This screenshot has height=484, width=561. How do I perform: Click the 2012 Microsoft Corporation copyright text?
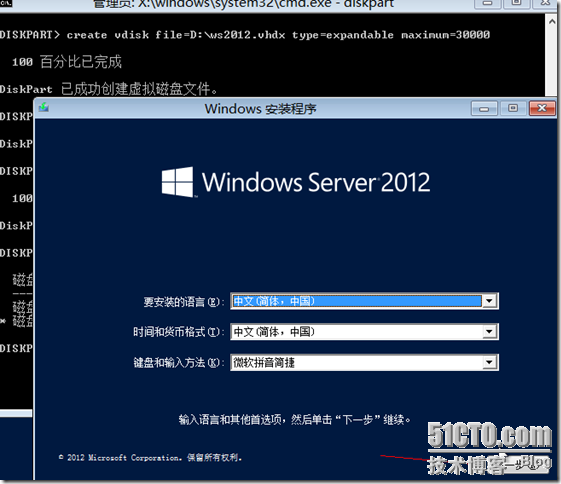point(150,457)
